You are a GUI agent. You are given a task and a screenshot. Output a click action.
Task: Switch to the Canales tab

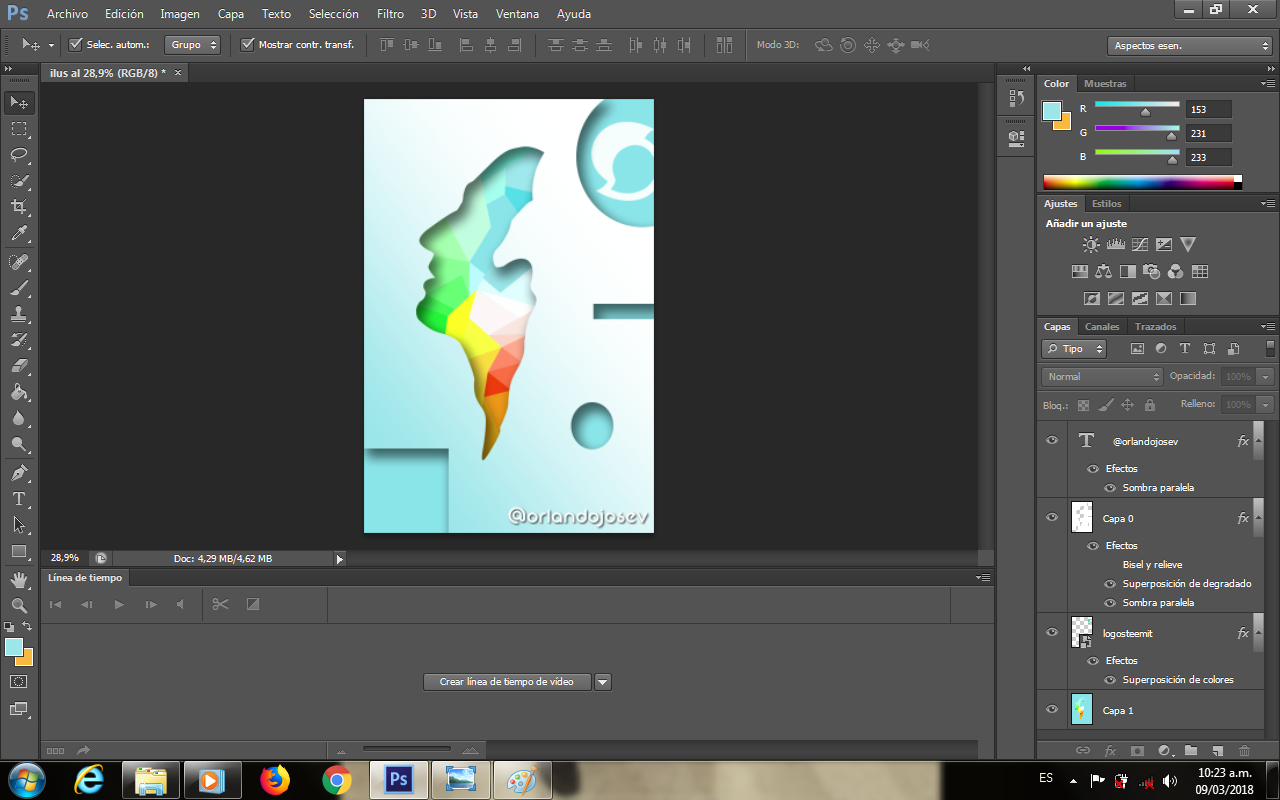(x=1102, y=327)
